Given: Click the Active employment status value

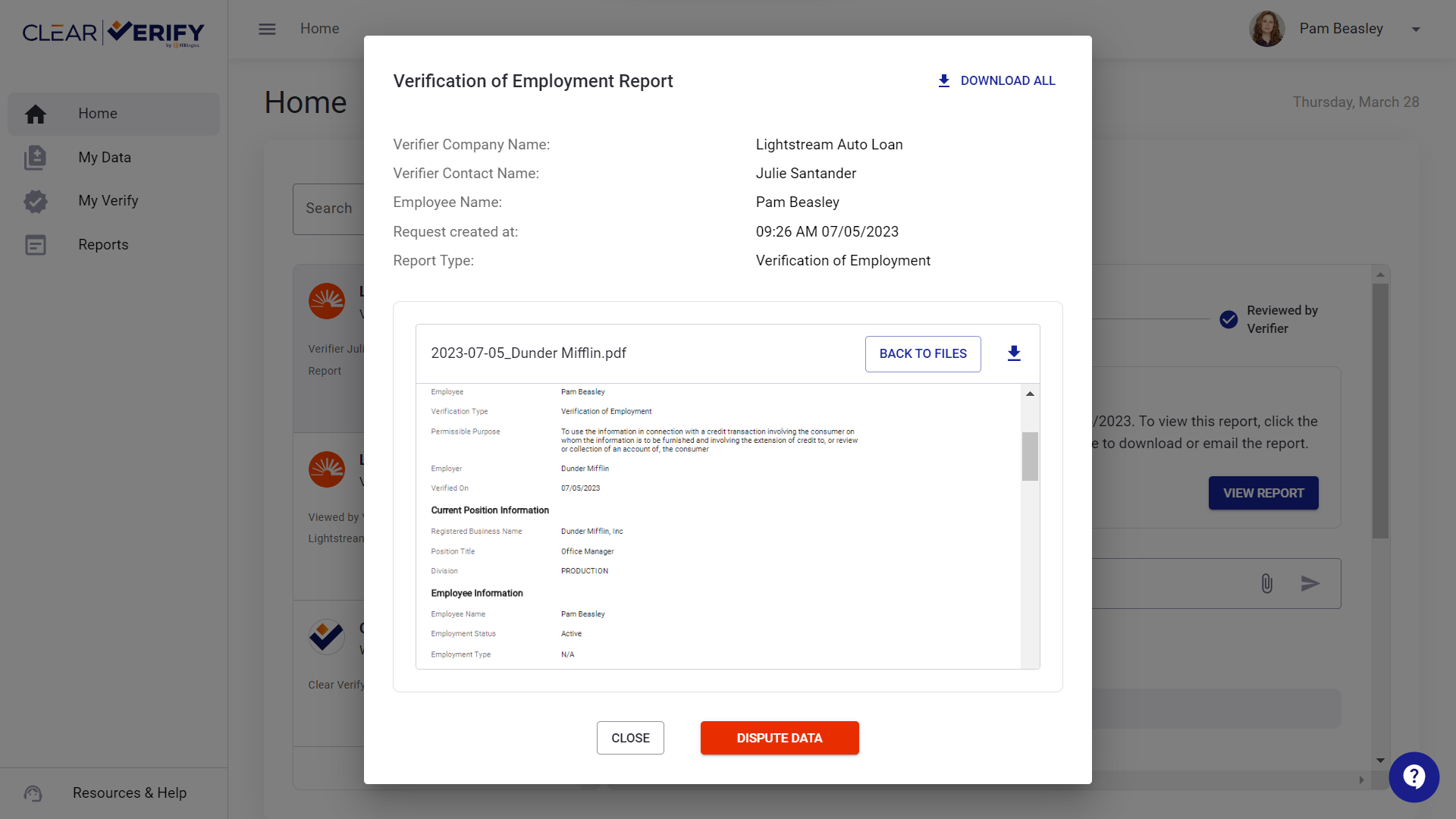Looking at the screenshot, I should (571, 634).
